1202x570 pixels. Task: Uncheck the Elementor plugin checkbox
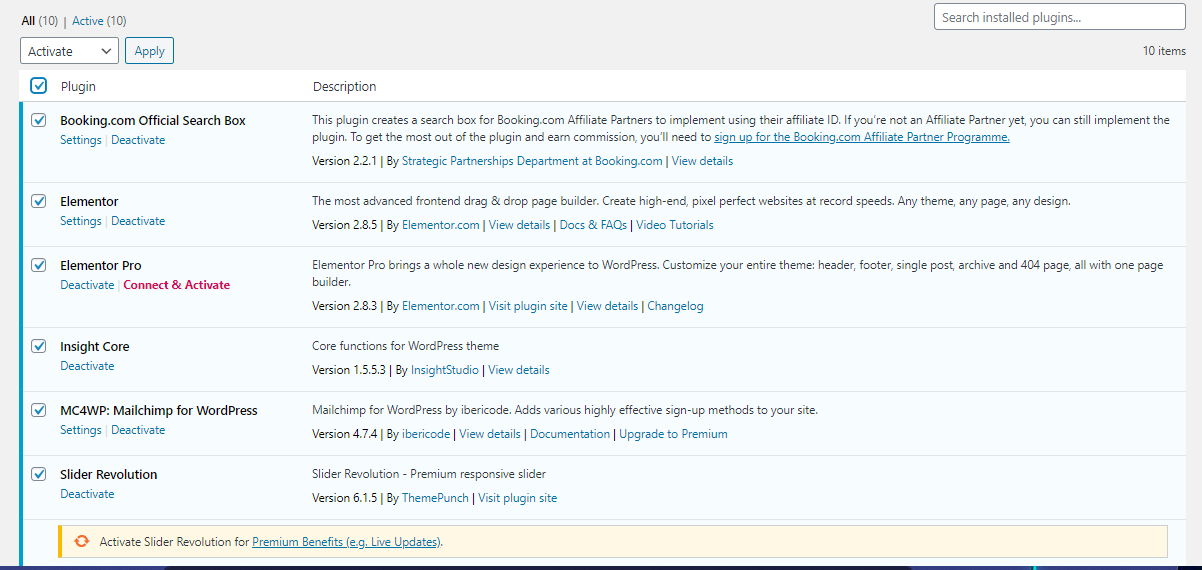point(38,201)
